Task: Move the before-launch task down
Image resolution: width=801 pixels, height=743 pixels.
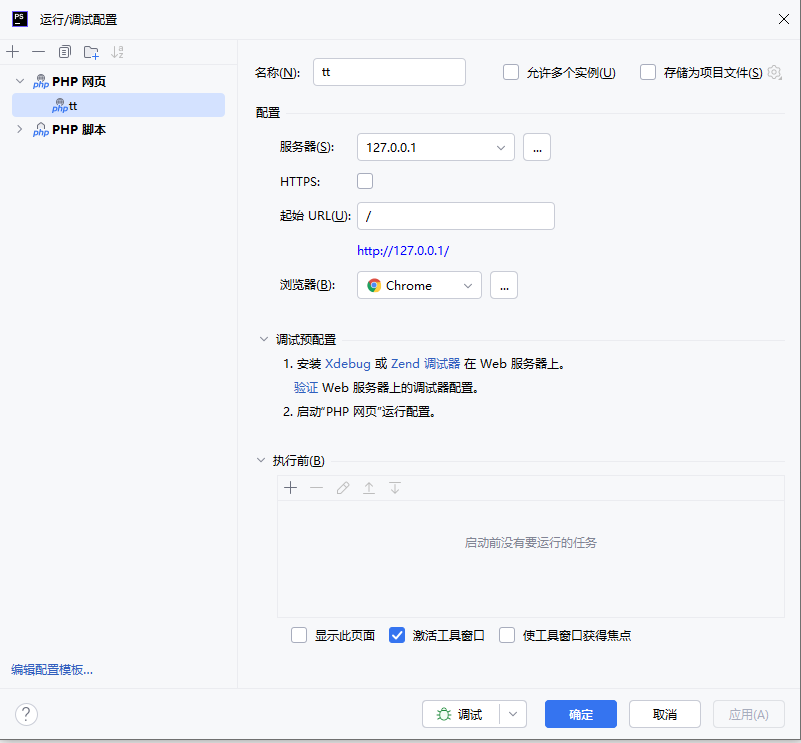Action: click(x=395, y=488)
